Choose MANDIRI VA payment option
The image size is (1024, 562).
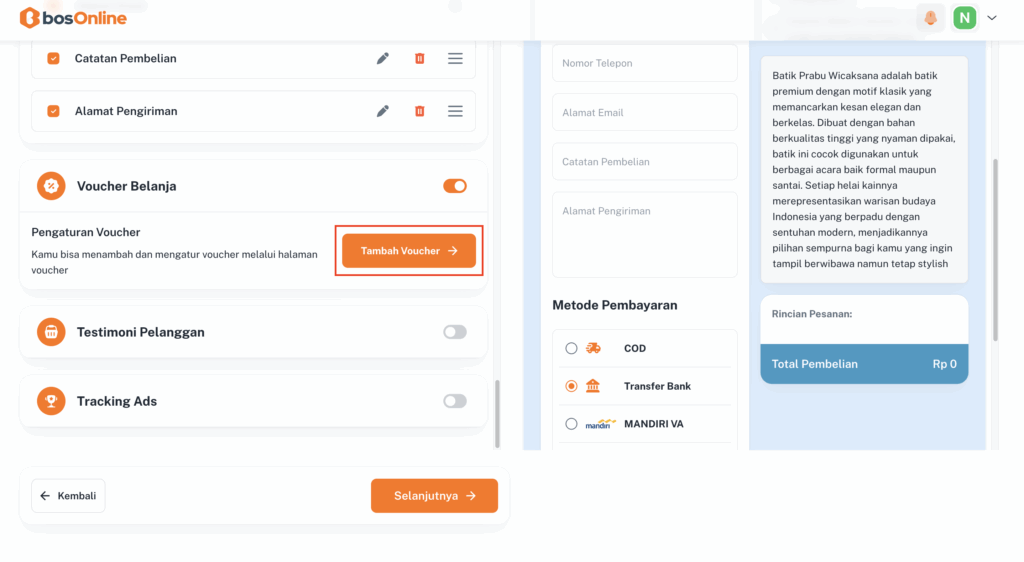tap(571, 424)
